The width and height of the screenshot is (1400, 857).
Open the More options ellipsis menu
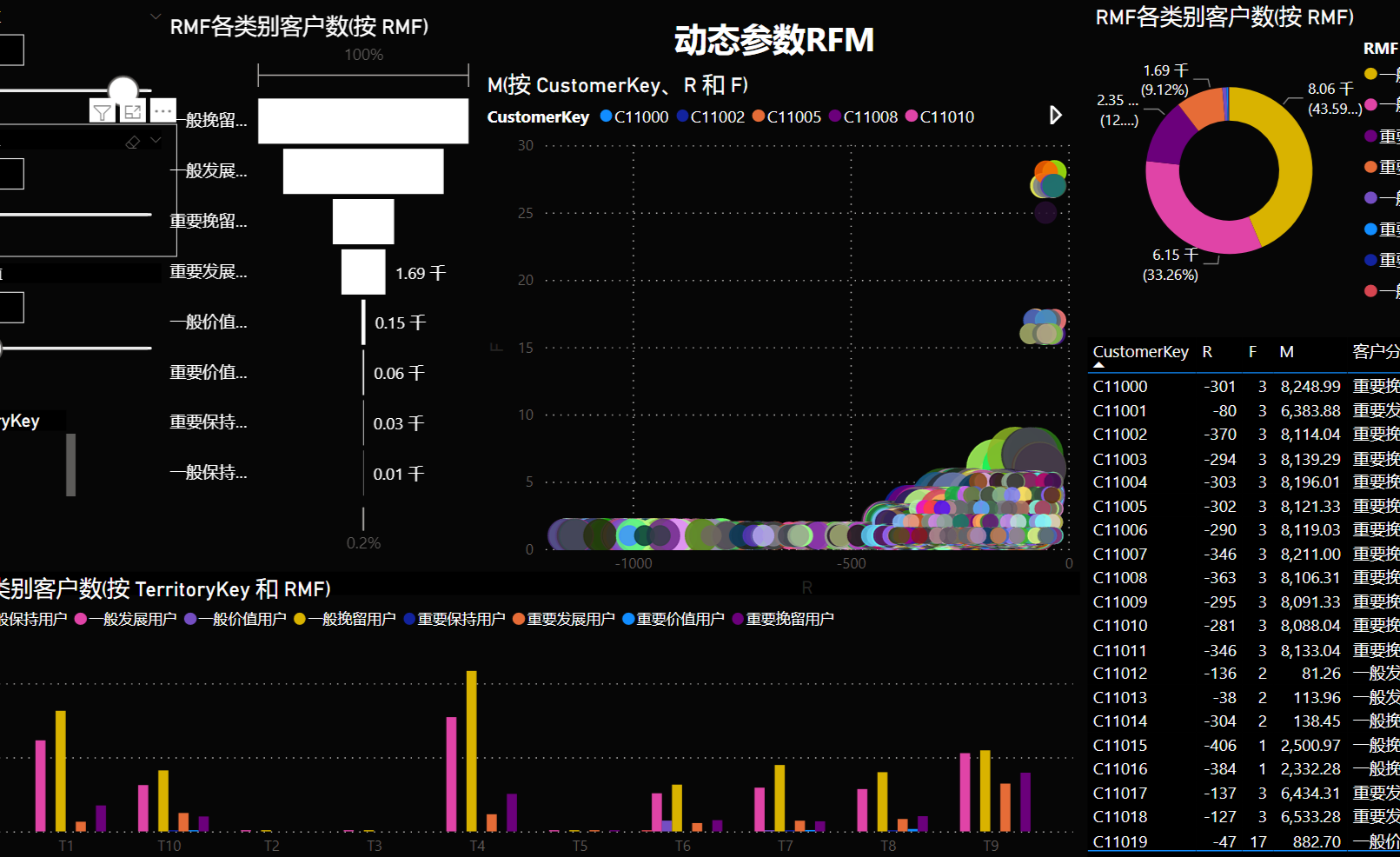click(x=163, y=111)
